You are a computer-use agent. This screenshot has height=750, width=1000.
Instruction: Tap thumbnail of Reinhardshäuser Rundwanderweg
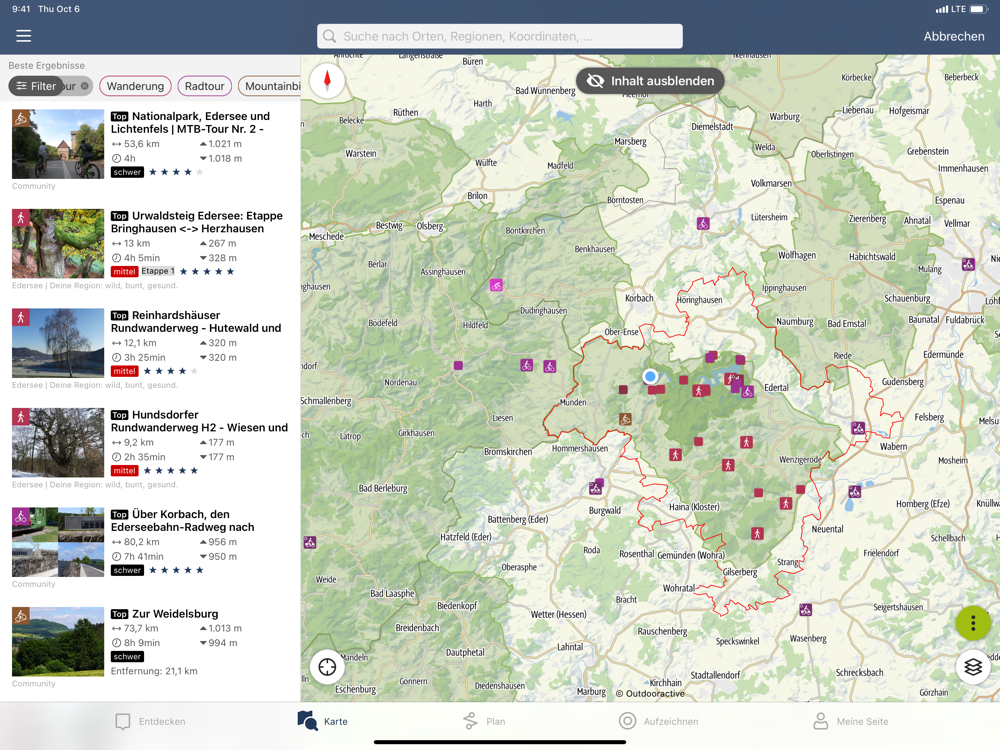click(x=58, y=342)
